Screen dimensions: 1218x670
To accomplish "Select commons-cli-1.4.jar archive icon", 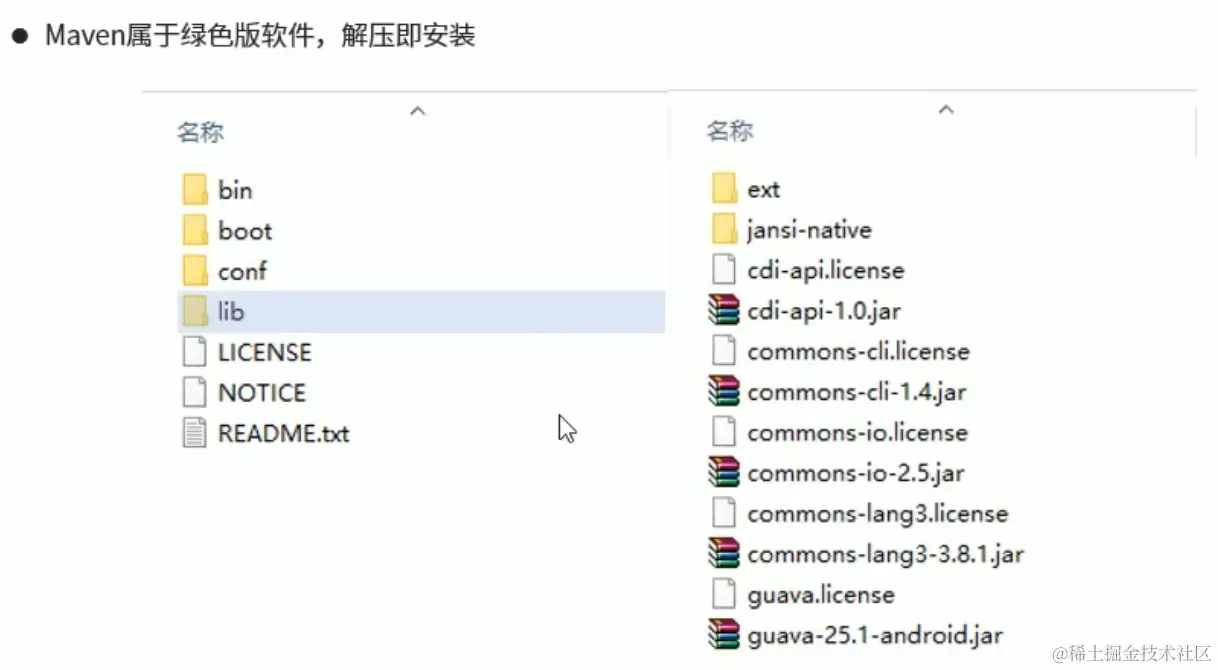I will pos(723,392).
